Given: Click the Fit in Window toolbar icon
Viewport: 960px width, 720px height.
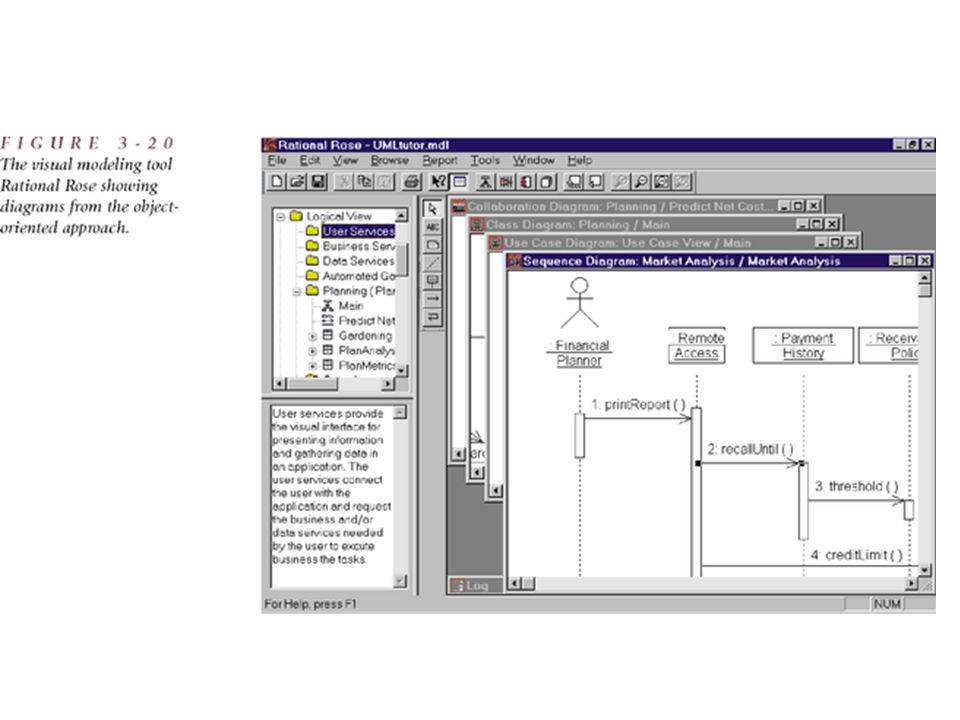Looking at the screenshot, I should tap(662, 181).
